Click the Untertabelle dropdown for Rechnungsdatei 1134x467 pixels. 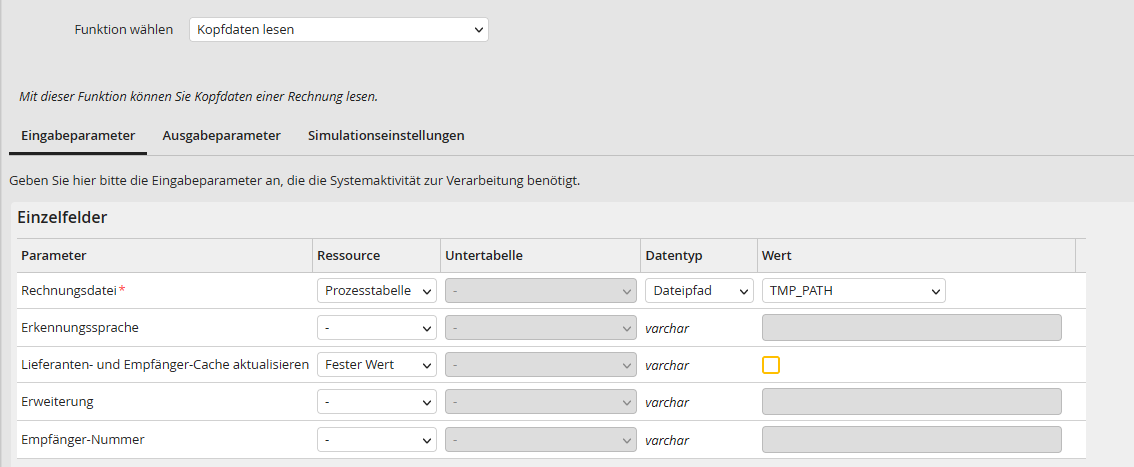(540, 291)
